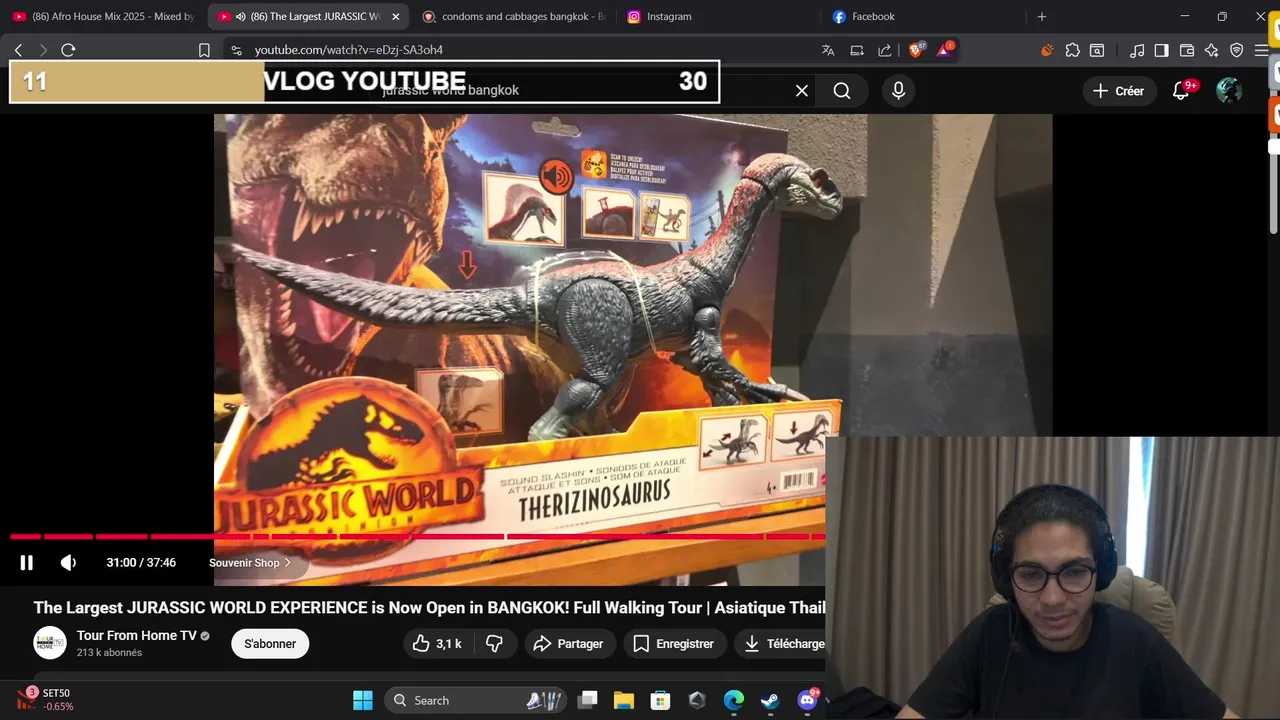Screen dimensions: 1280x720
Task: Open Task View on the taskbar
Action: (x=587, y=700)
